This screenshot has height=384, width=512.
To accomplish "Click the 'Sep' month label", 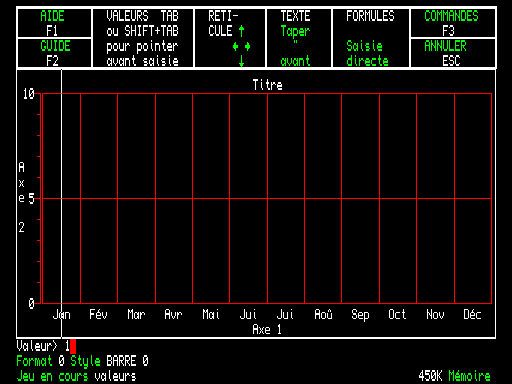I will pos(360,315).
